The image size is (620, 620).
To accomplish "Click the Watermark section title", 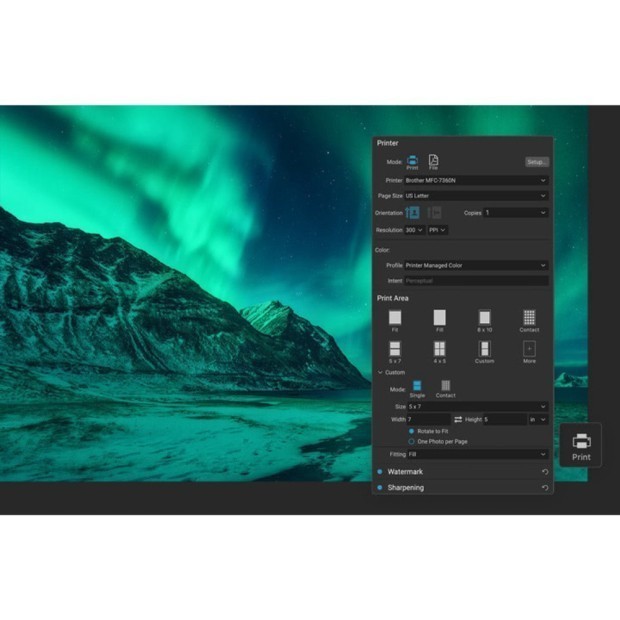I will pos(405,472).
